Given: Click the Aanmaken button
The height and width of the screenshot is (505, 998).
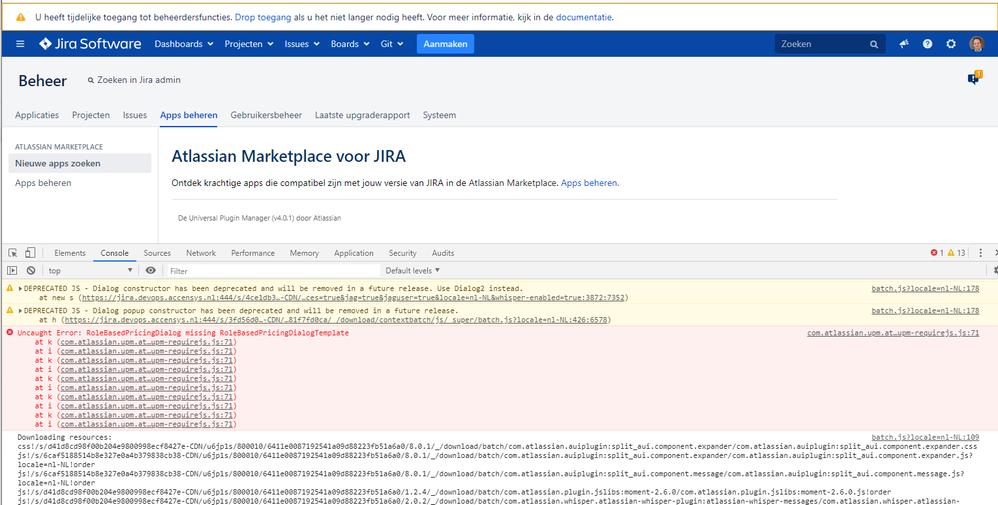Looking at the screenshot, I should (x=446, y=44).
